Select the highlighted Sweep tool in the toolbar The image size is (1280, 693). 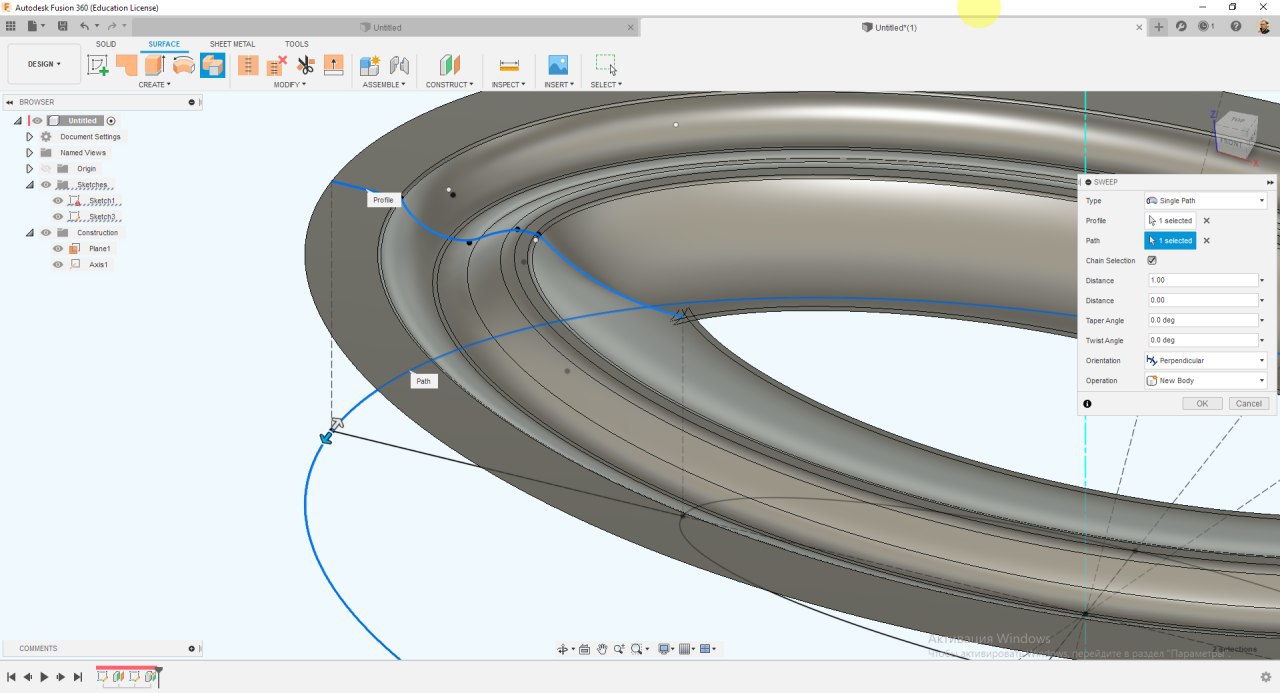[212, 65]
